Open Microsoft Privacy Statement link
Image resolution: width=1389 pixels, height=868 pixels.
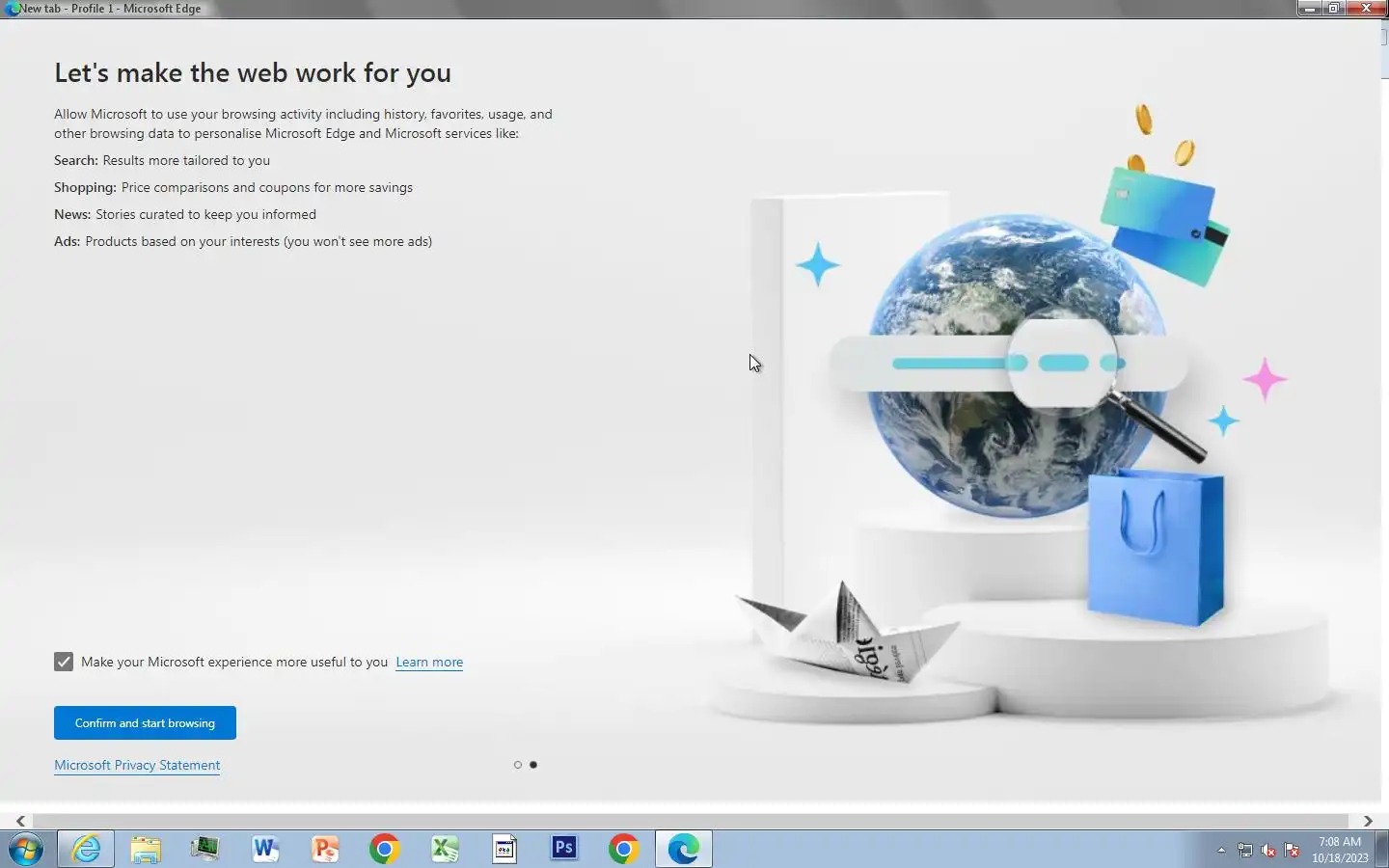(x=137, y=765)
